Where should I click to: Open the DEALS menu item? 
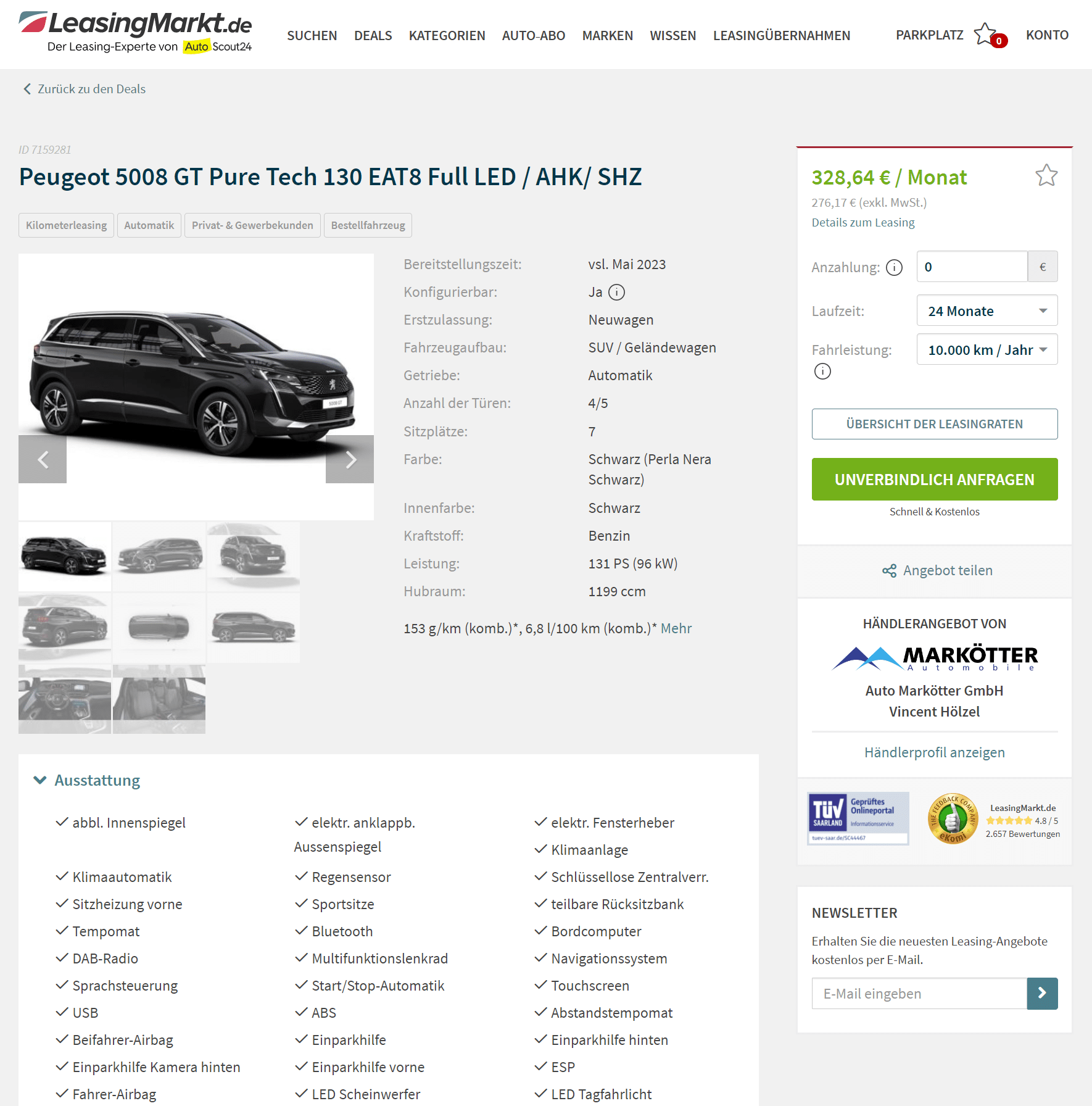pyautogui.click(x=373, y=36)
